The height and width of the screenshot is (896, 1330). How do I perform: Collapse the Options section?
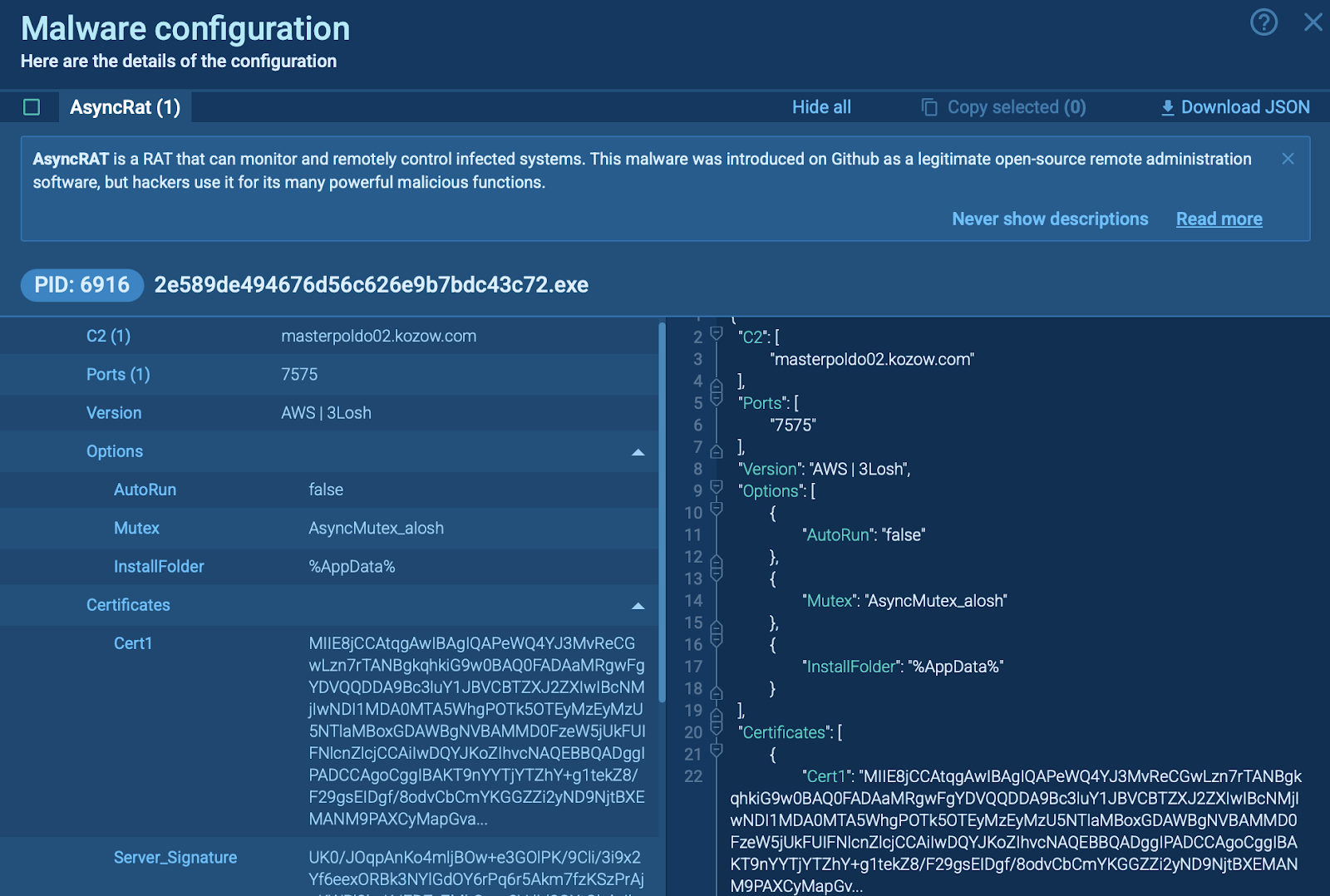click(638, 452)
